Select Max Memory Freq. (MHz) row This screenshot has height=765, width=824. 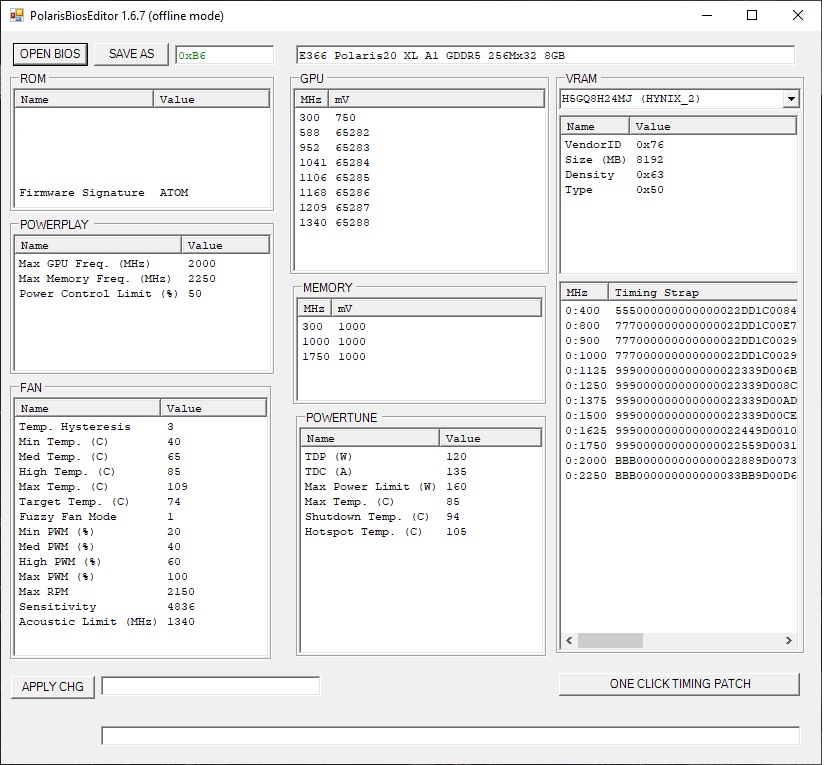pos(142,278)
